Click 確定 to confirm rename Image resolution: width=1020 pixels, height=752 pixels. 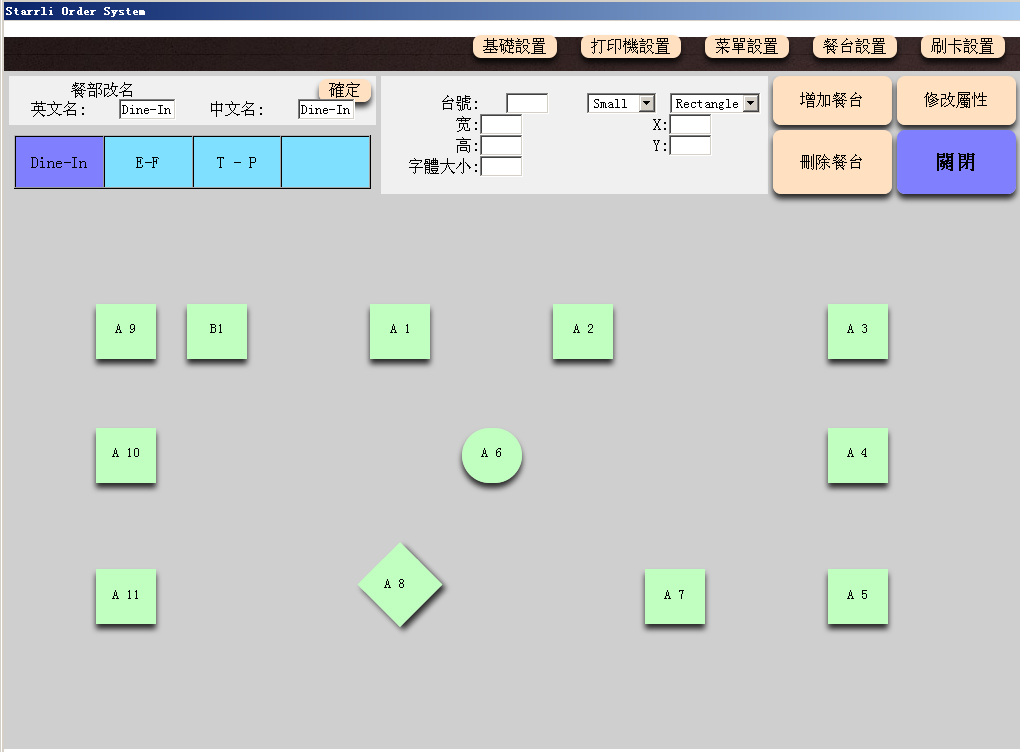(344, 90)
